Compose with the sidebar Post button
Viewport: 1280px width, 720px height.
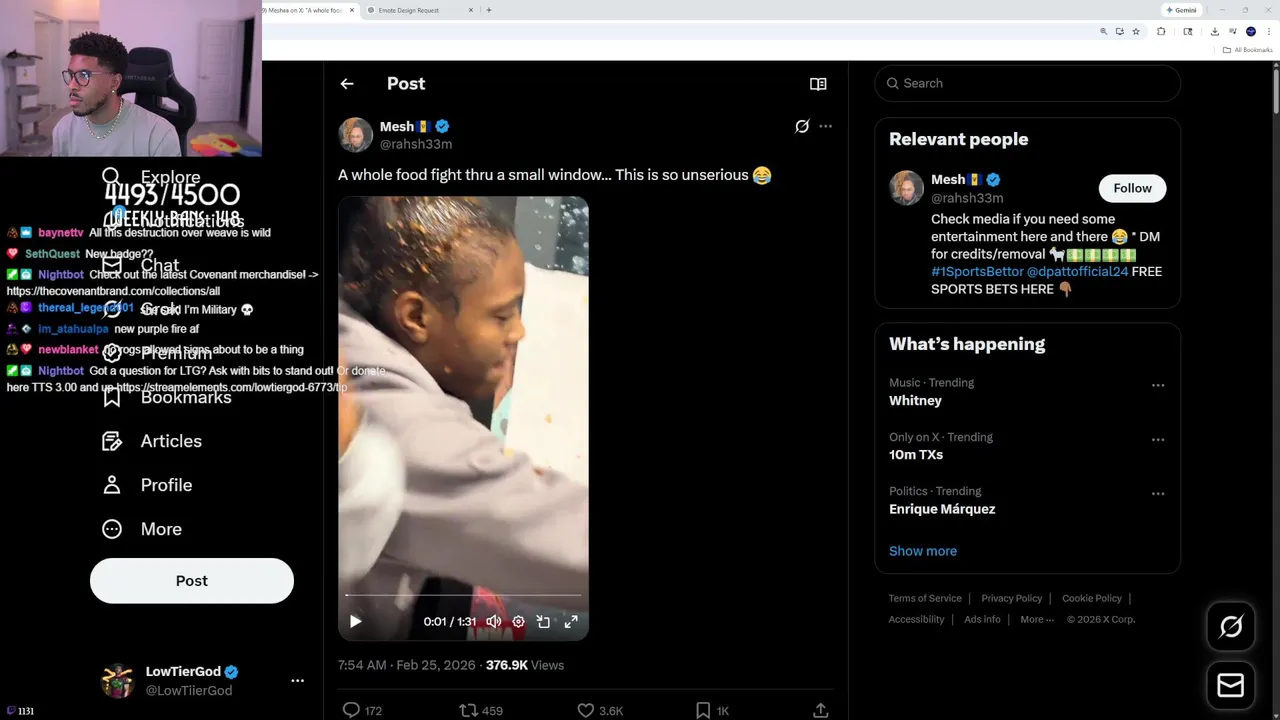(192, 581)
